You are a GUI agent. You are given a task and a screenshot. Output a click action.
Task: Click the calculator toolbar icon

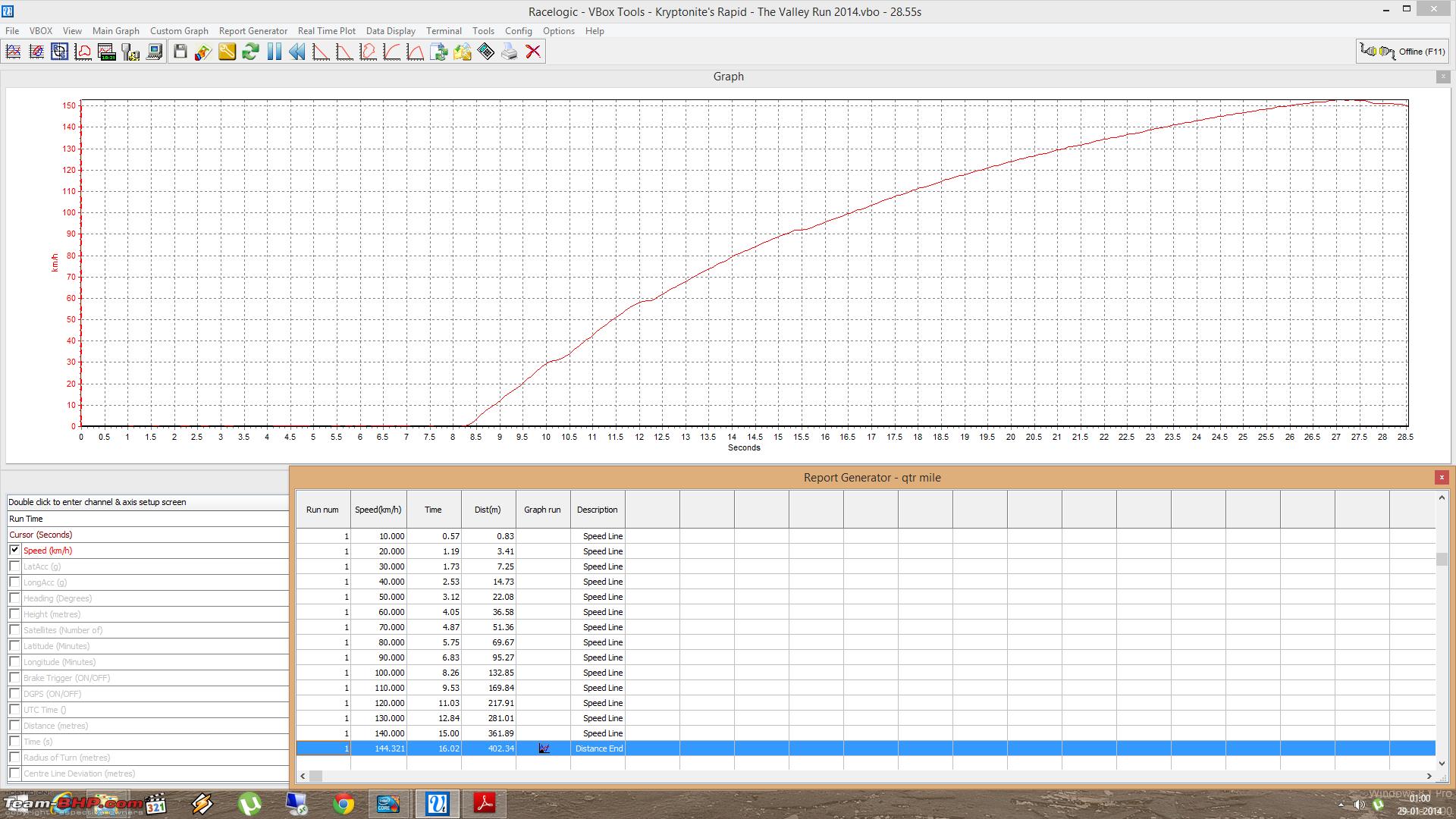[486, 52]
